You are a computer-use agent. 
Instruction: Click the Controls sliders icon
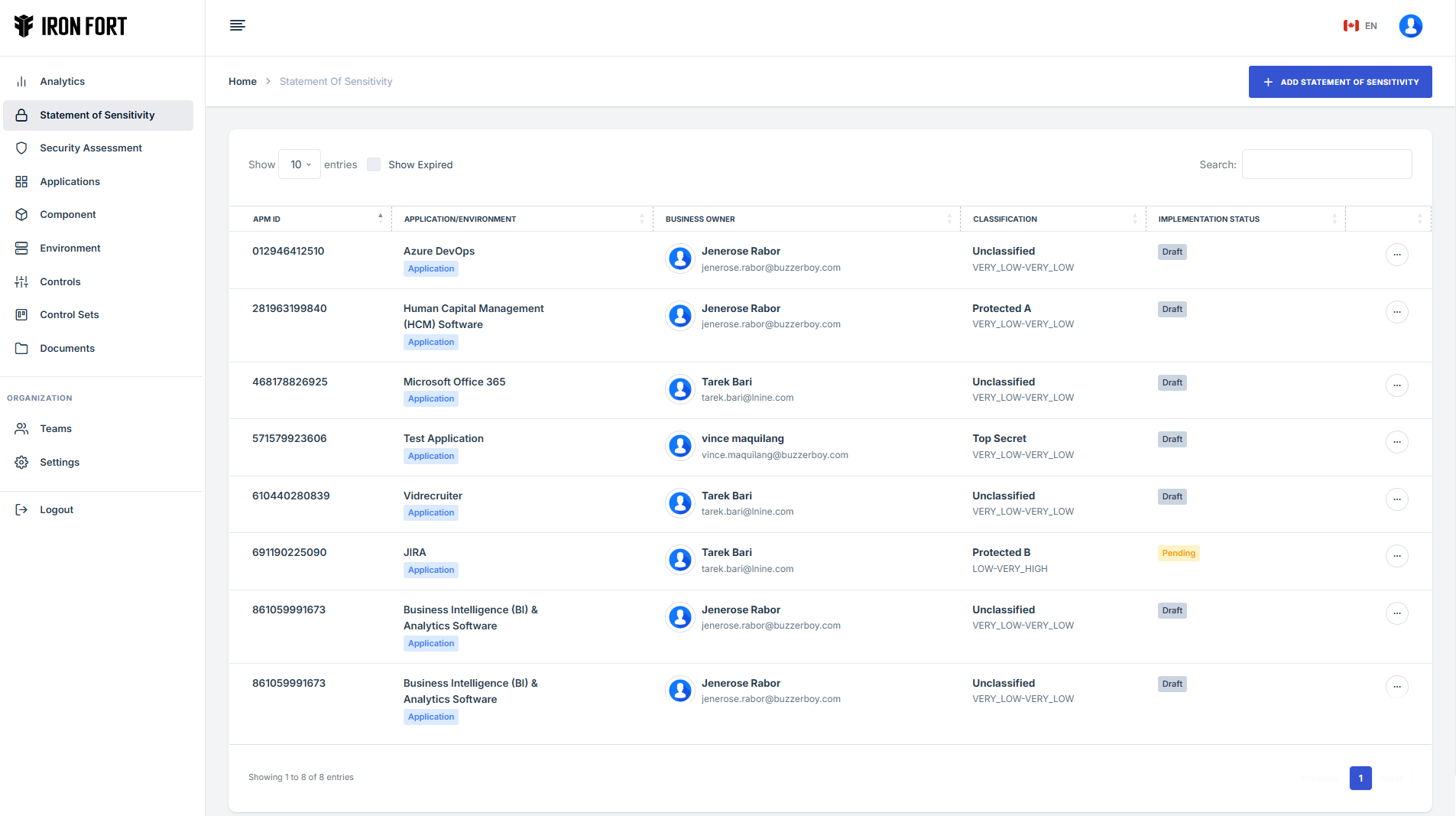[21, 282]
